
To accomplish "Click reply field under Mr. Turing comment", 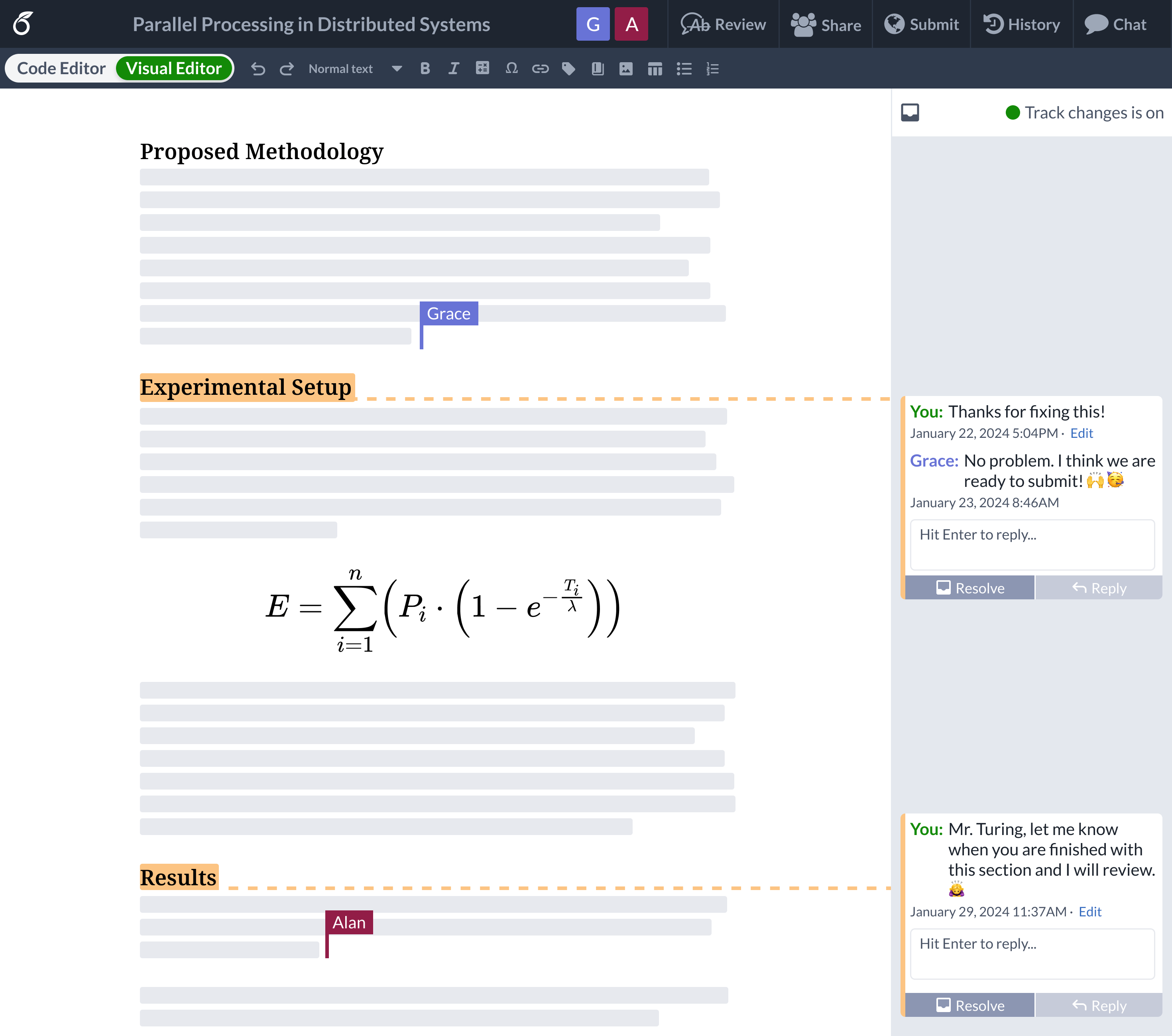I will pos(1032,953).
